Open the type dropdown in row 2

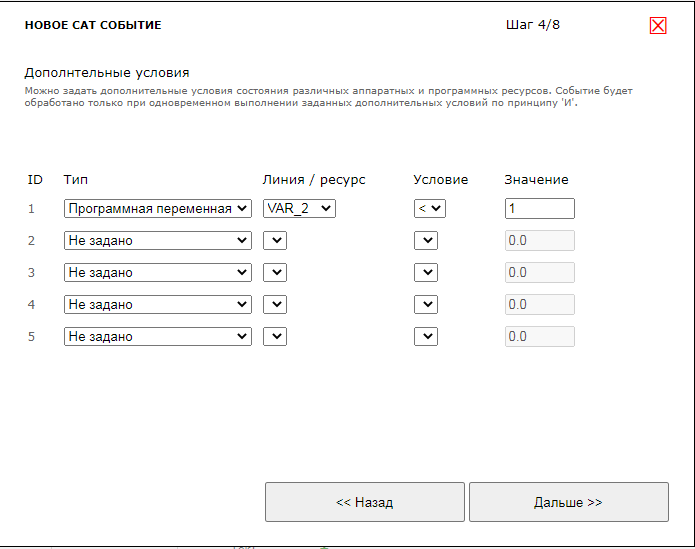[157, 240]
